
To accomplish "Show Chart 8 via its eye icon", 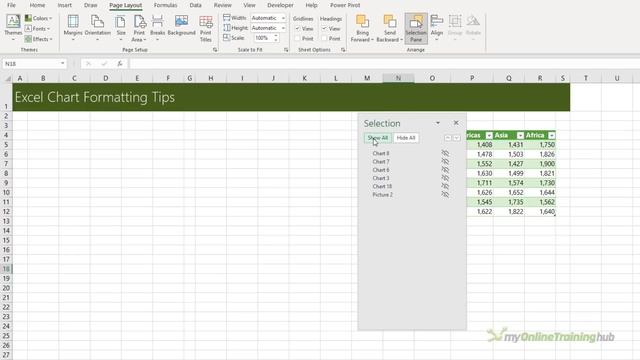I will pyautogui.click(x=445, y=153).
